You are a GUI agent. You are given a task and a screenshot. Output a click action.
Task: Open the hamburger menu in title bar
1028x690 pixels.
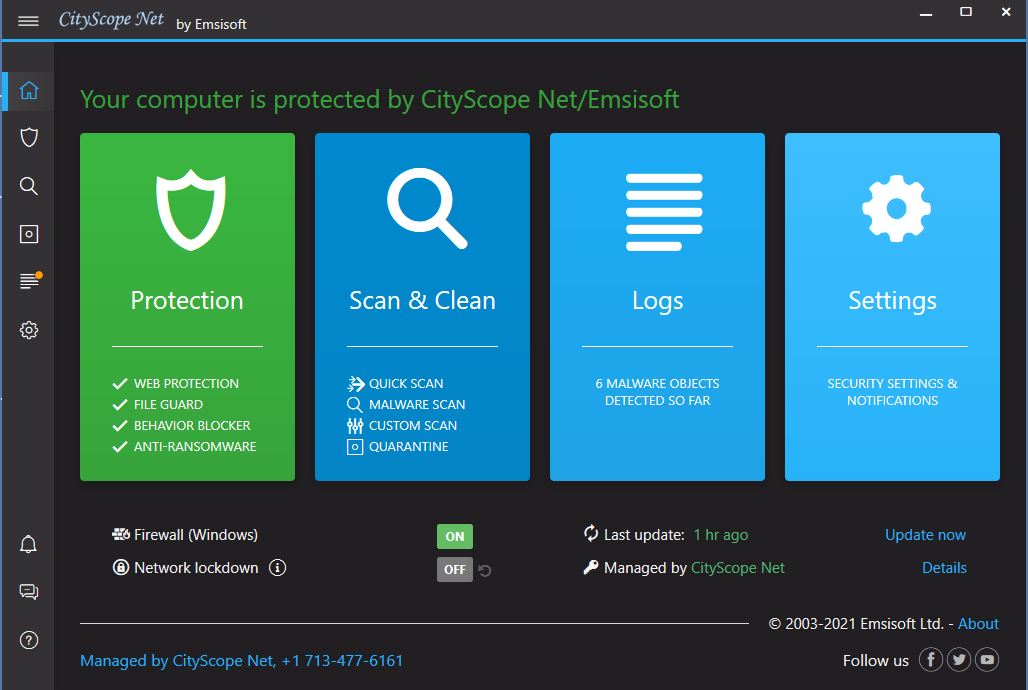click(x=28, y=21)
